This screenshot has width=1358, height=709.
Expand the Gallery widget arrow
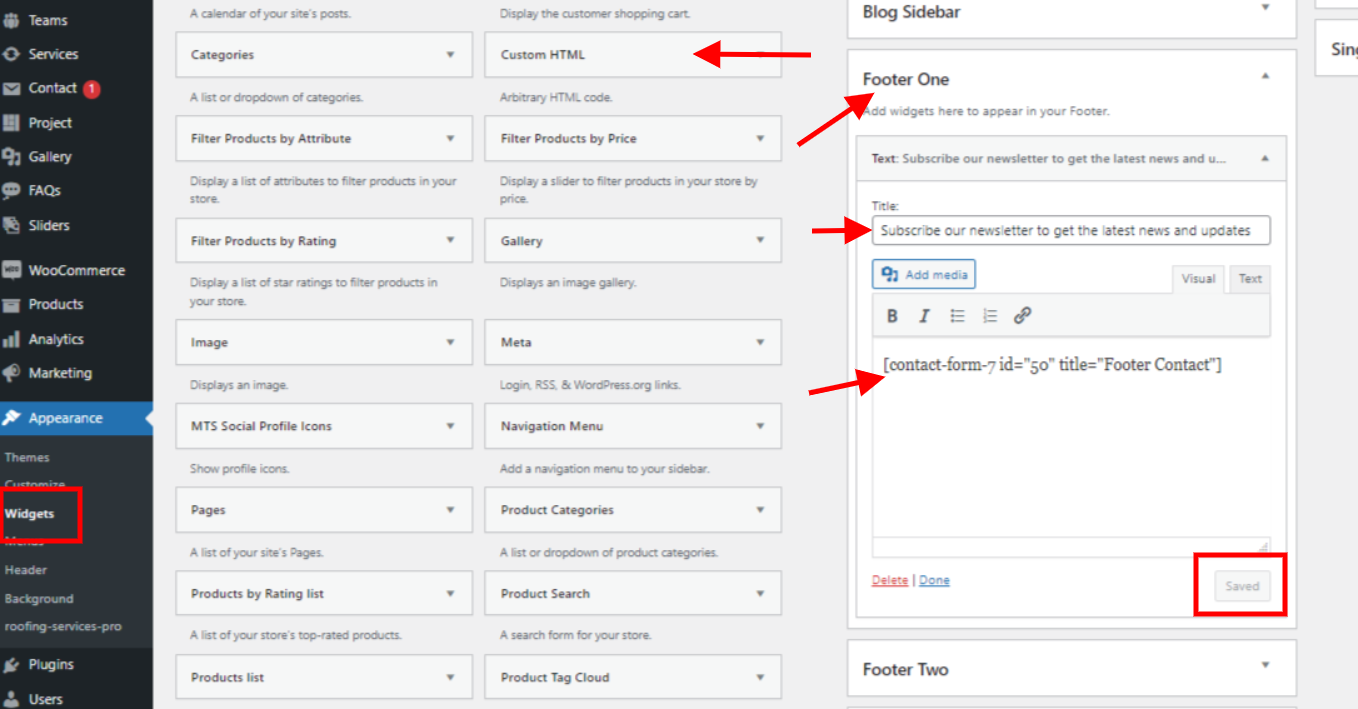760,241
